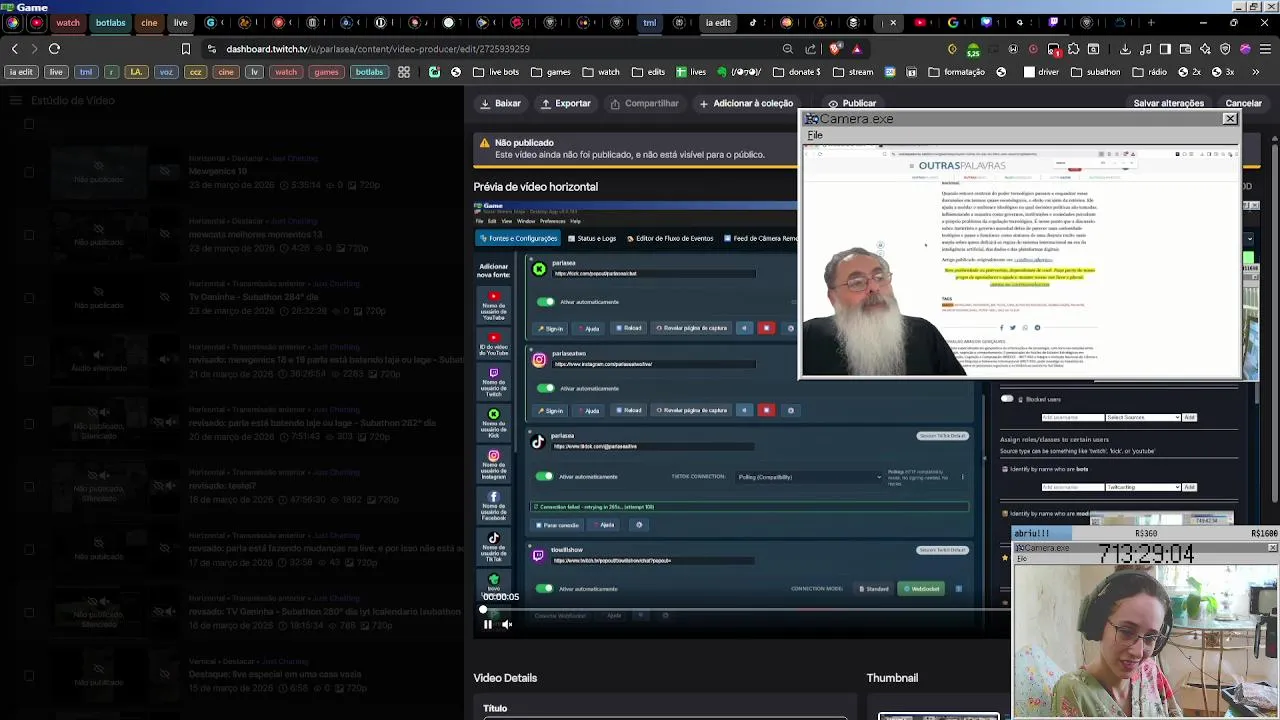This screenshot has height=720, width=1280.
Task: Click the video preview seek bar handle
Action: click(x=484, y=609)
